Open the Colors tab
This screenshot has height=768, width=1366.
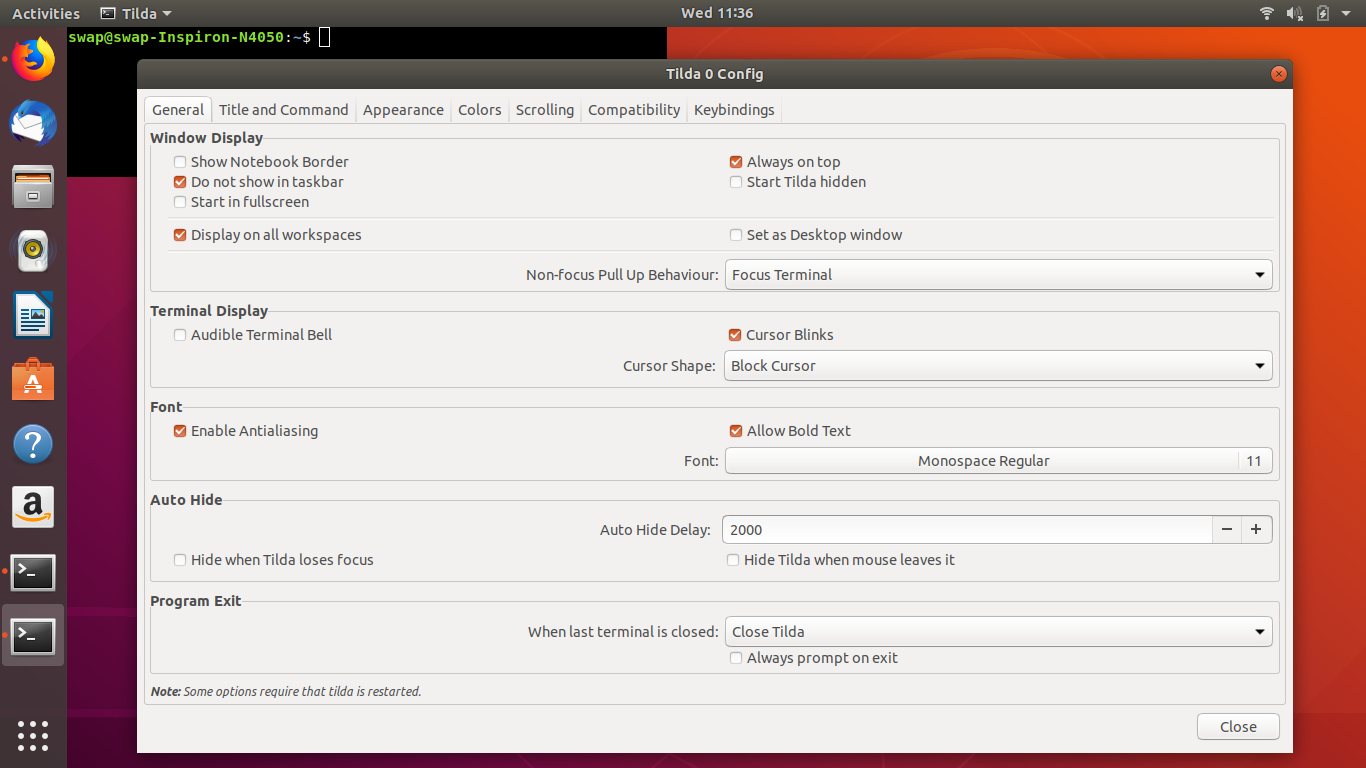(x=480, y=110)
